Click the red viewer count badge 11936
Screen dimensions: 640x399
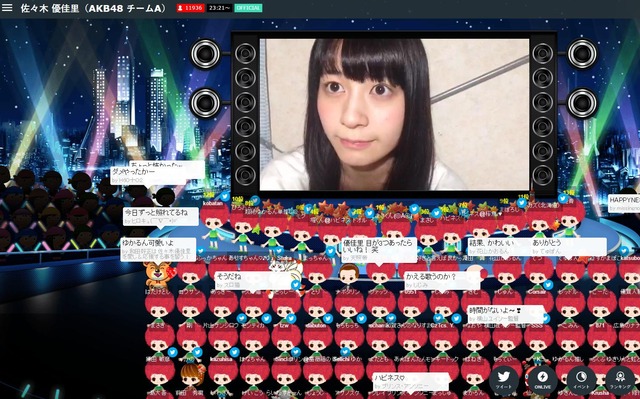point(191,8)
